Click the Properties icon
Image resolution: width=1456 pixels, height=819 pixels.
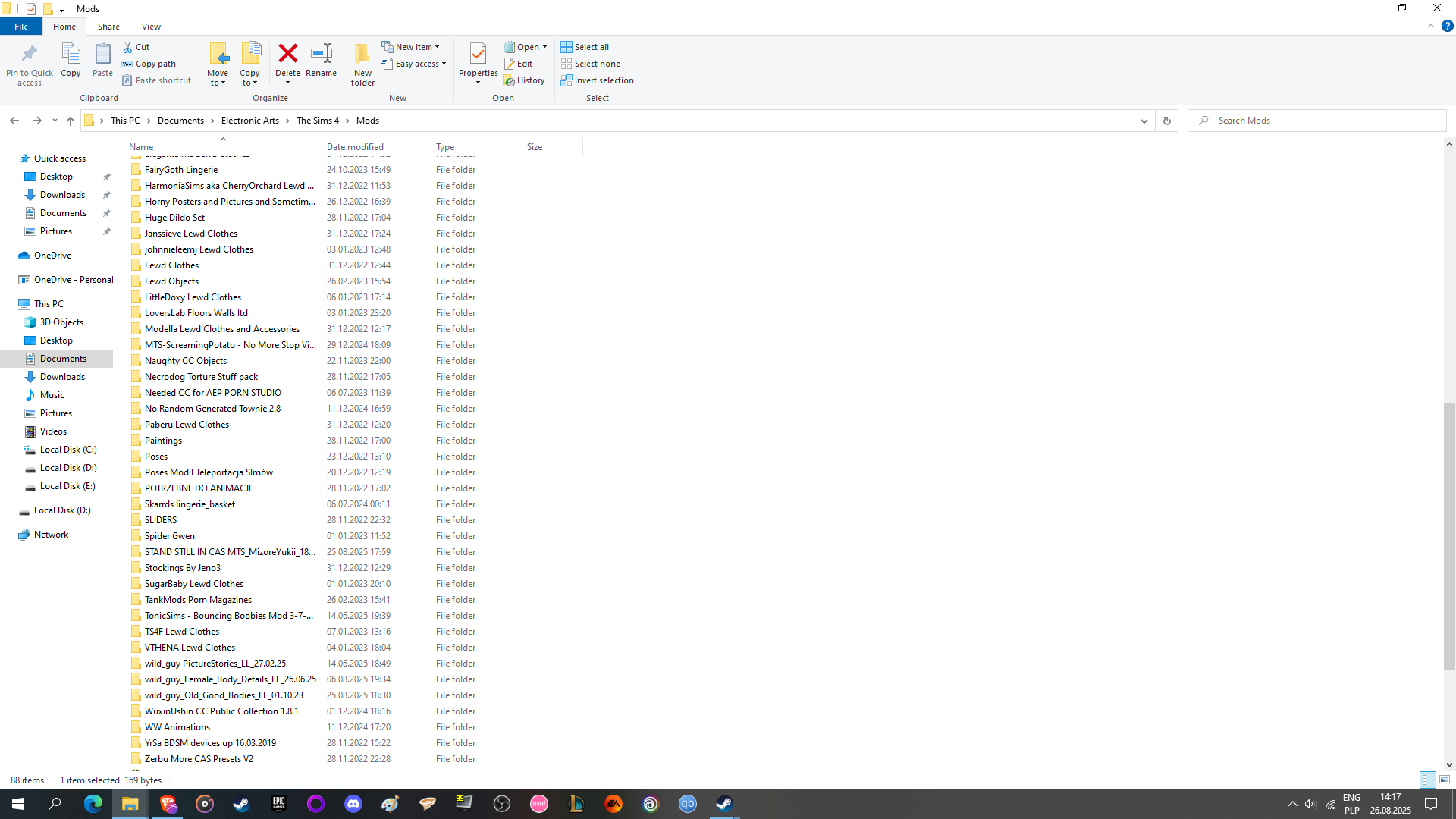[478, 53]
